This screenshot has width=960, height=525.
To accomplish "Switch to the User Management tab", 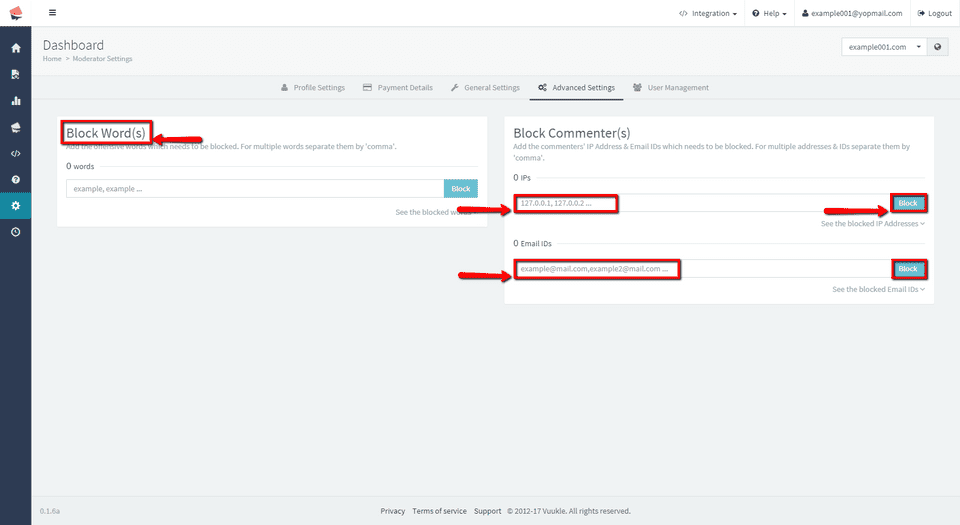I will point(670,88).
